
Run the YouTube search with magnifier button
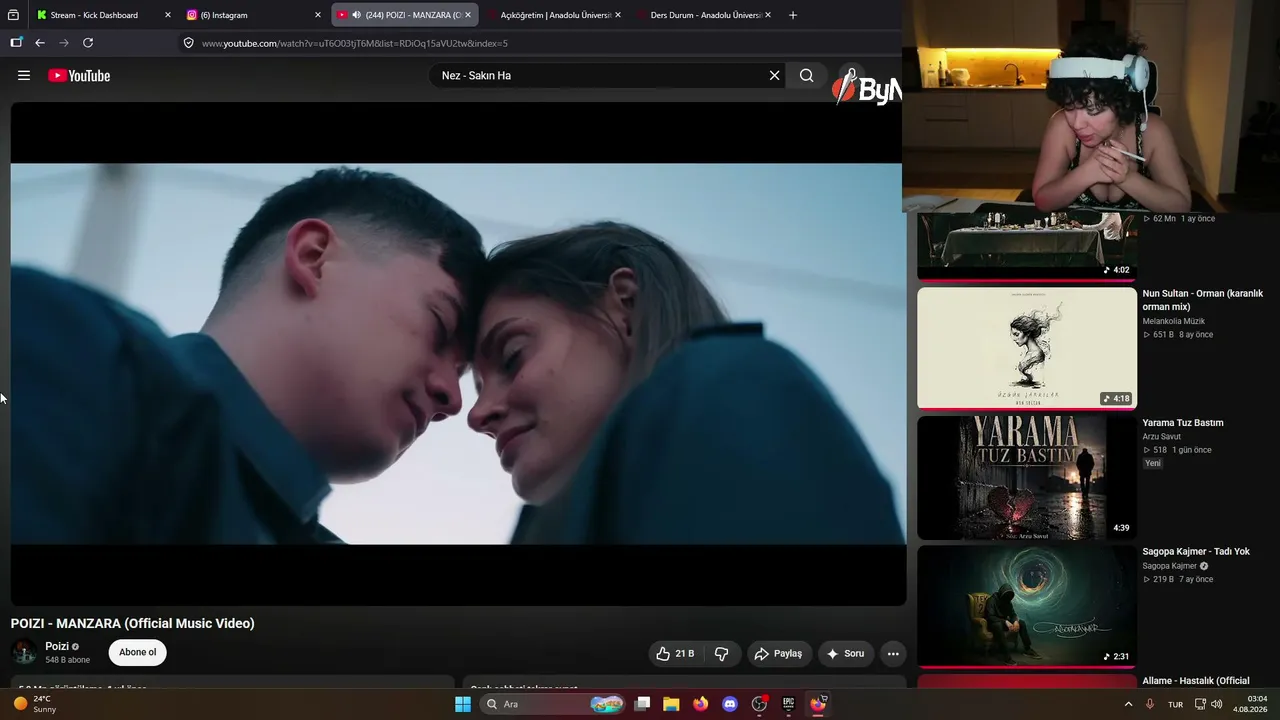pos(807,75)
